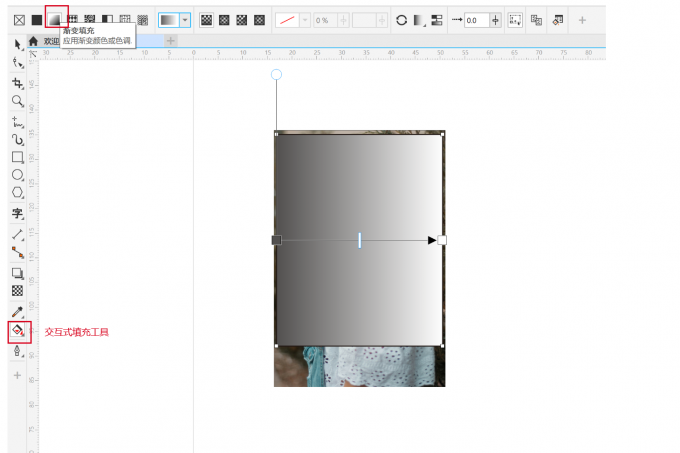Open the Edit fill dialog icon
The height and width of the screenshot is (453, 680).
[558, 20]
